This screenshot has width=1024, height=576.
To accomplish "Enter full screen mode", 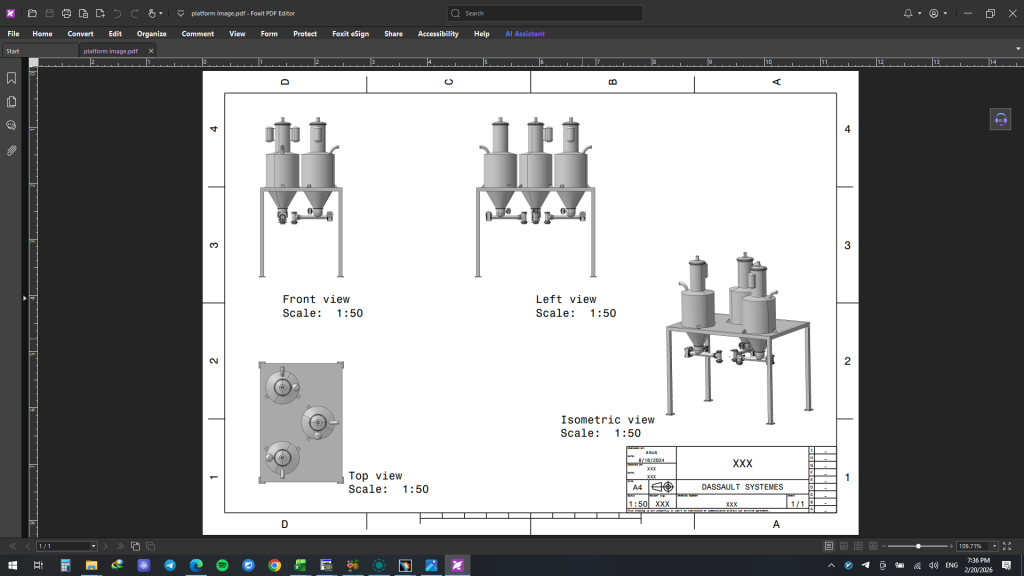I will pos(1007,546).
